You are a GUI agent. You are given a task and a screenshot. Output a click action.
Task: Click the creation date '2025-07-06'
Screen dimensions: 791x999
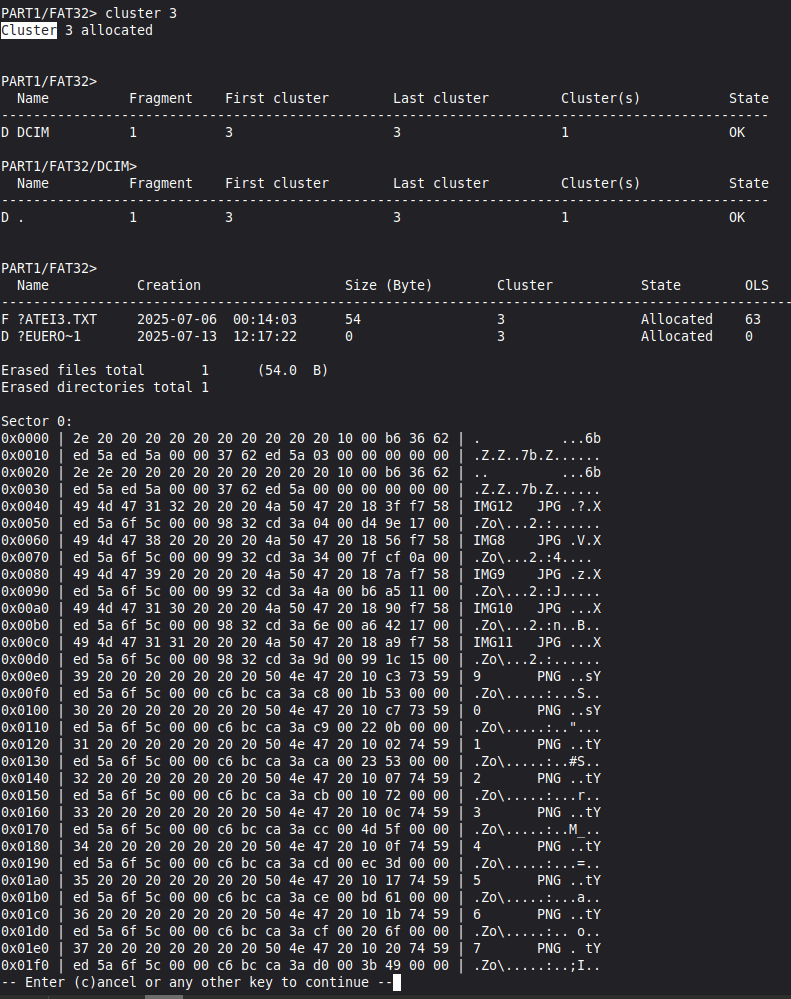pos(176,319)
